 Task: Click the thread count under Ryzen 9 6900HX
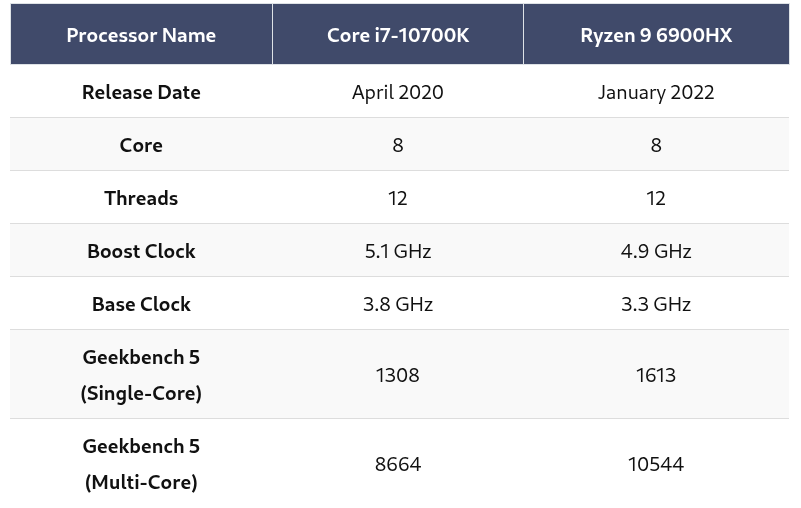(656, 198)
